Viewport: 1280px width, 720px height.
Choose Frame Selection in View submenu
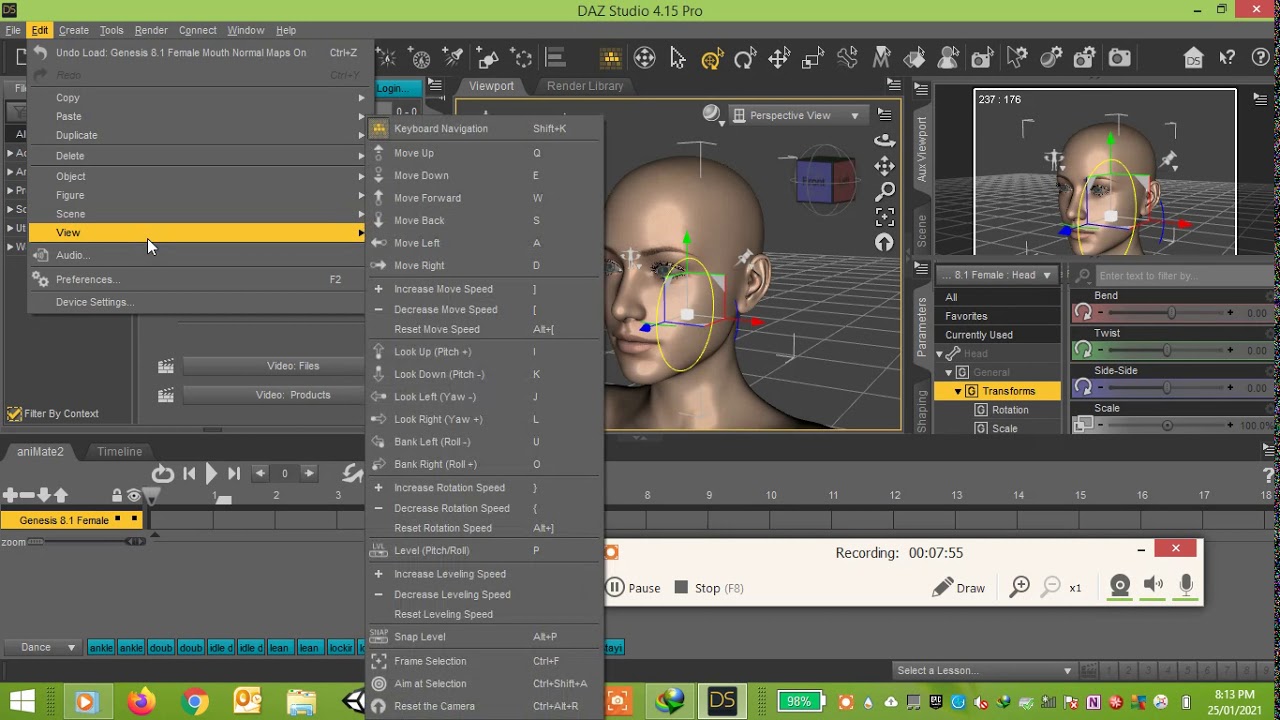[485, 661]
